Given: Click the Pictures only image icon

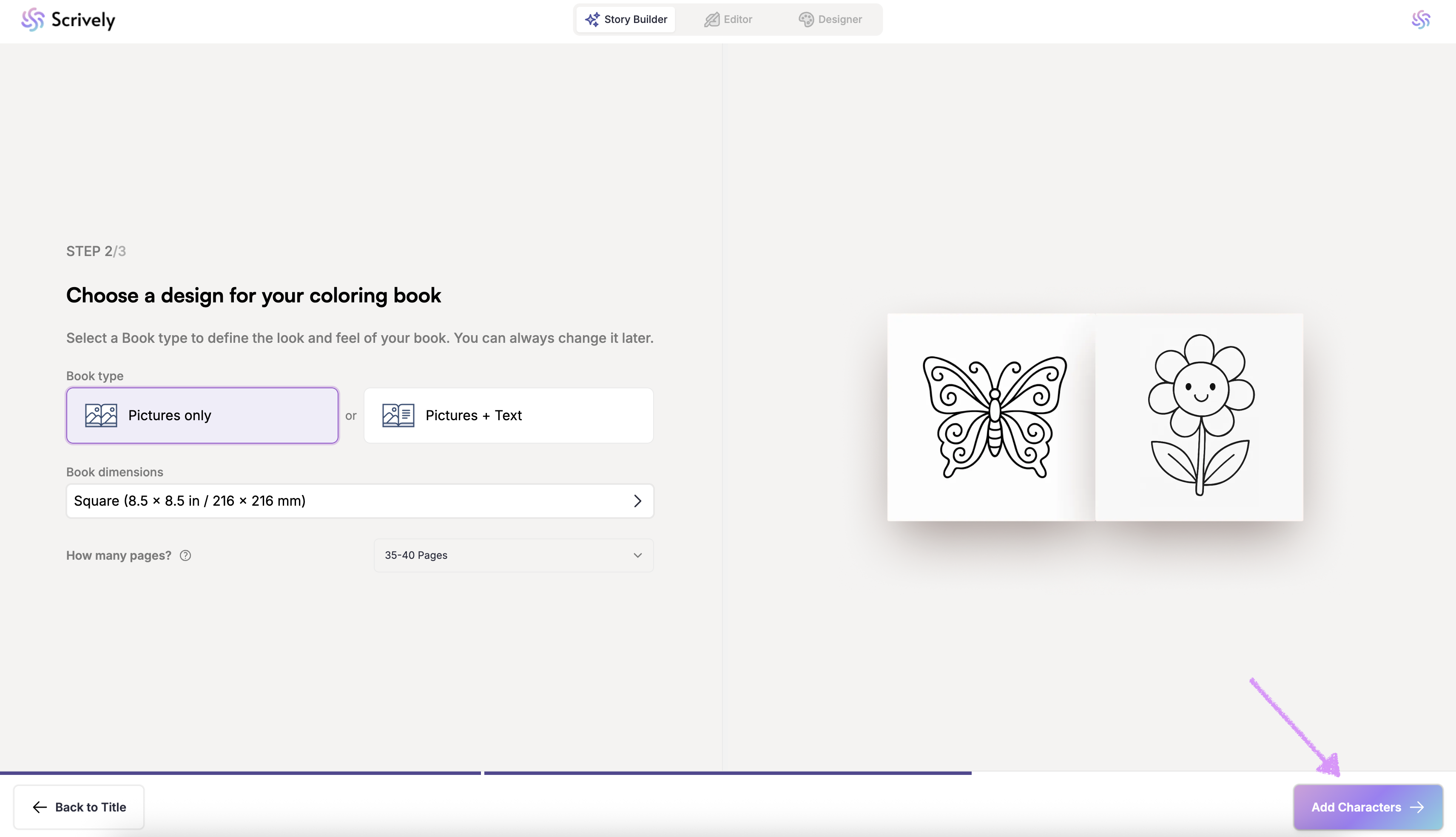Looking at the screenshot, I should coord(101,415).
